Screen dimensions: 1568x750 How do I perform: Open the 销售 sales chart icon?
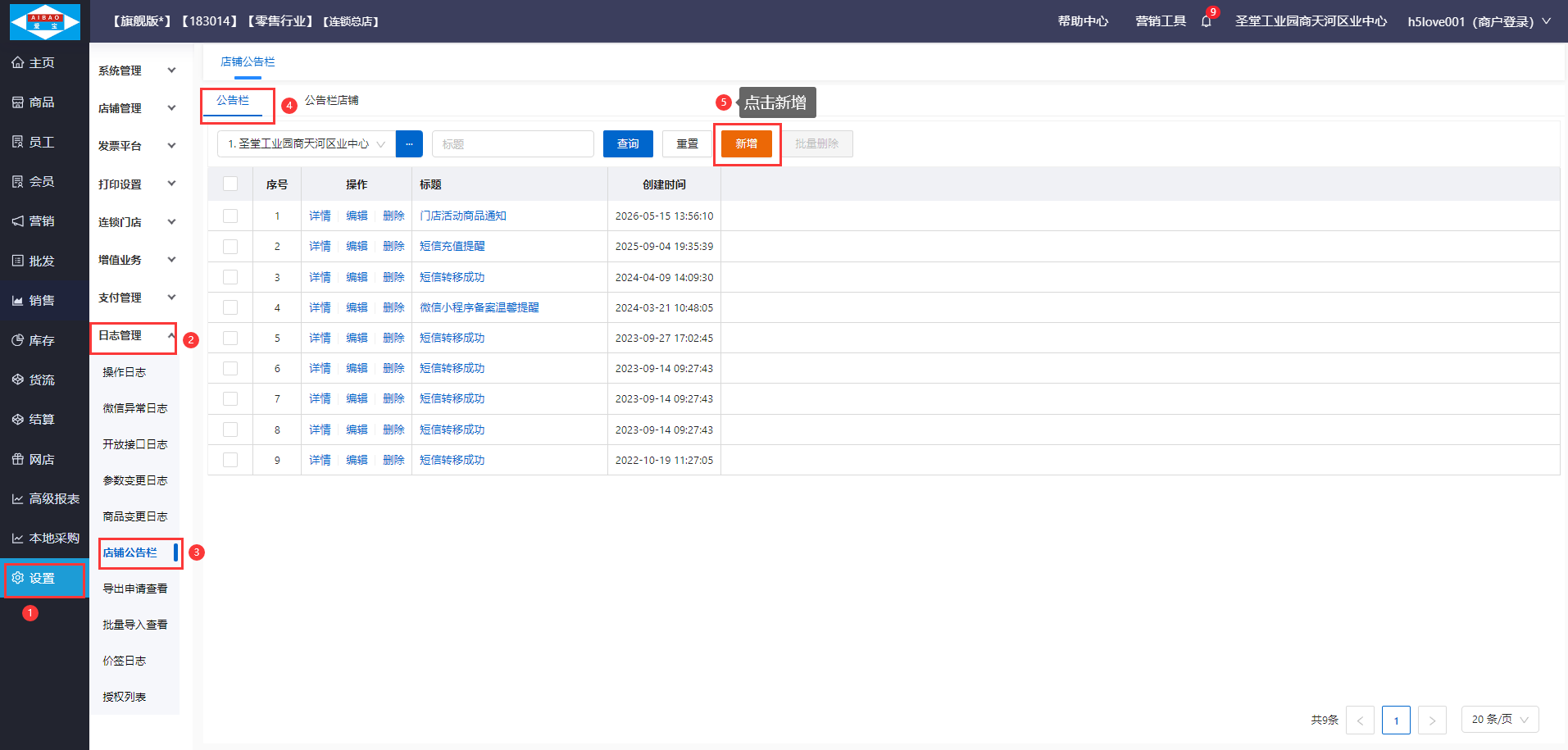pos(17,301)
